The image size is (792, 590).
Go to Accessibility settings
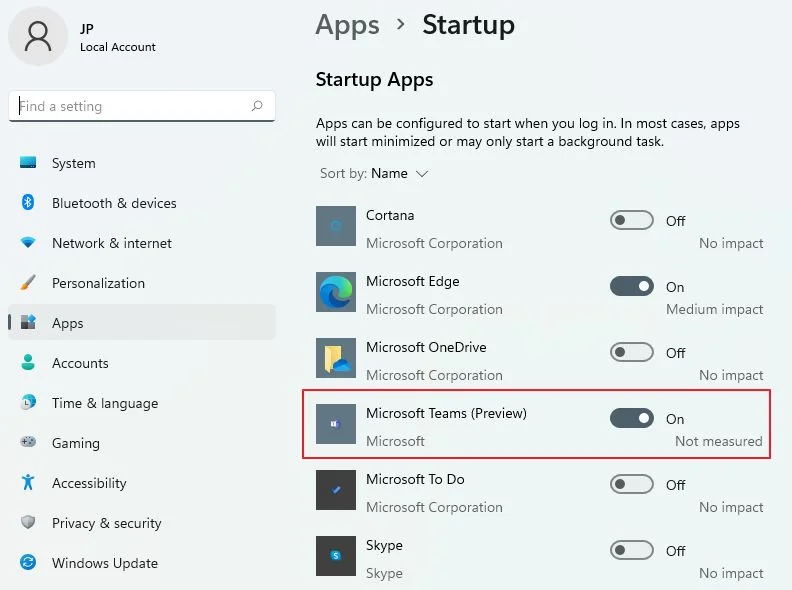click(x=142, y=482)
